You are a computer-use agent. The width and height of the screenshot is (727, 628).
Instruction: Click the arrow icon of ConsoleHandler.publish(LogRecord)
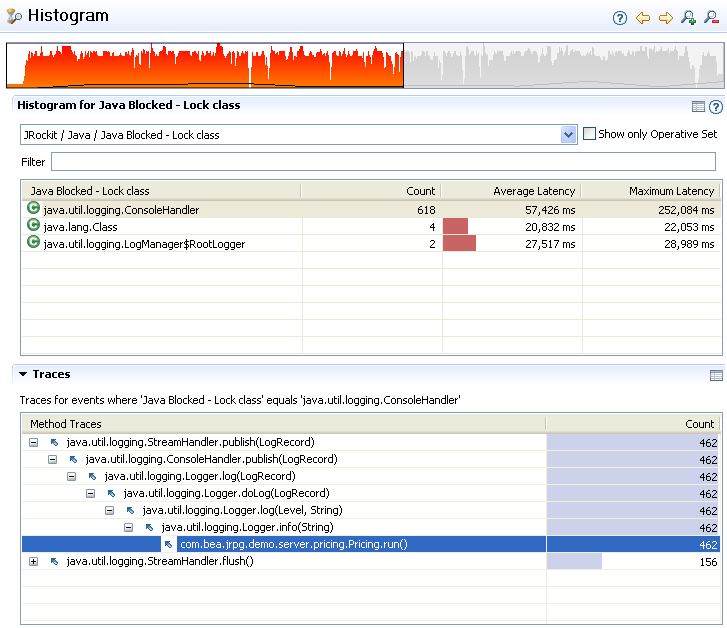pyautogui.click(x=73, y=460)
